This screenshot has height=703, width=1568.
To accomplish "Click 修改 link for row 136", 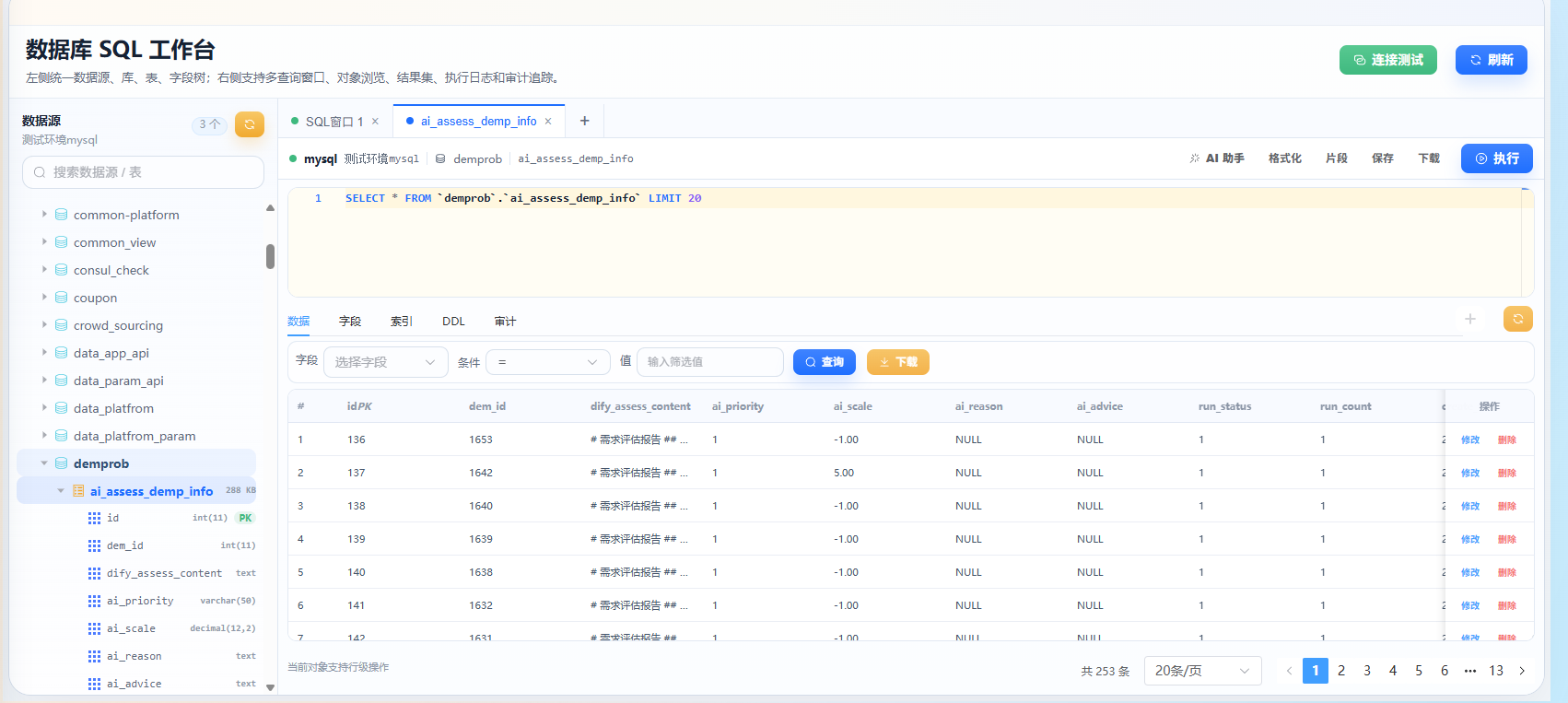I will coord(1470,439).
